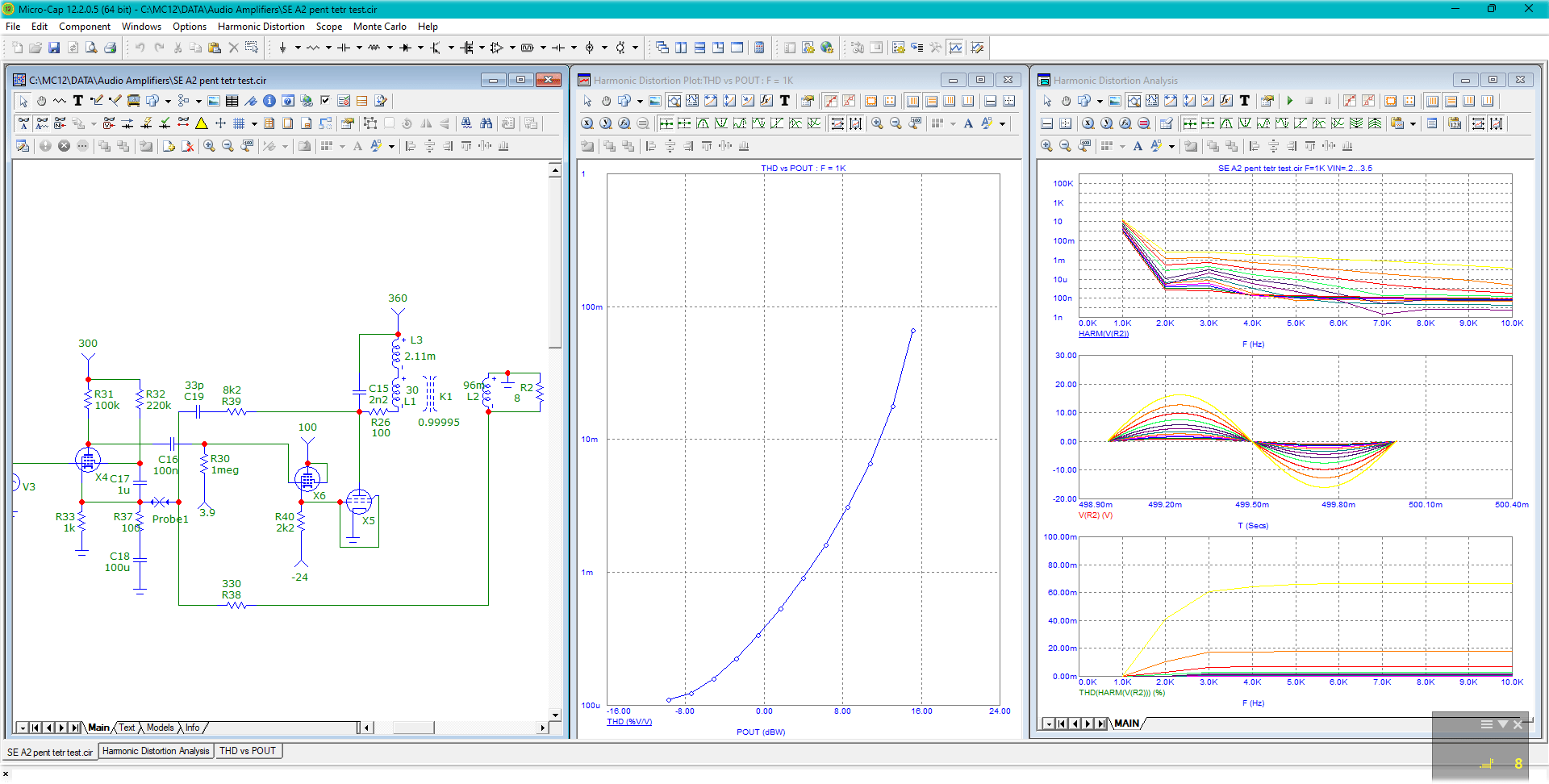Zoom in on the schematic window
This screenshot has width=1549, height=784.
point(209,146)
